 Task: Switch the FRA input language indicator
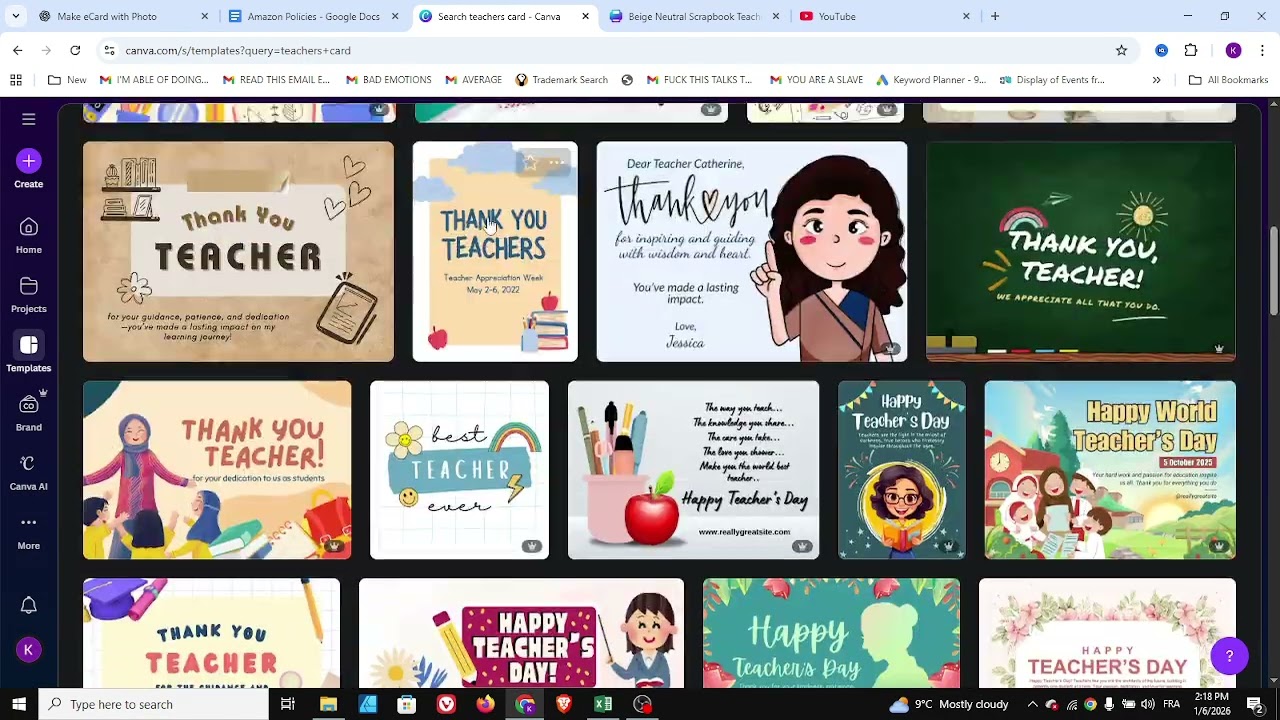(x=1171, y=704)
